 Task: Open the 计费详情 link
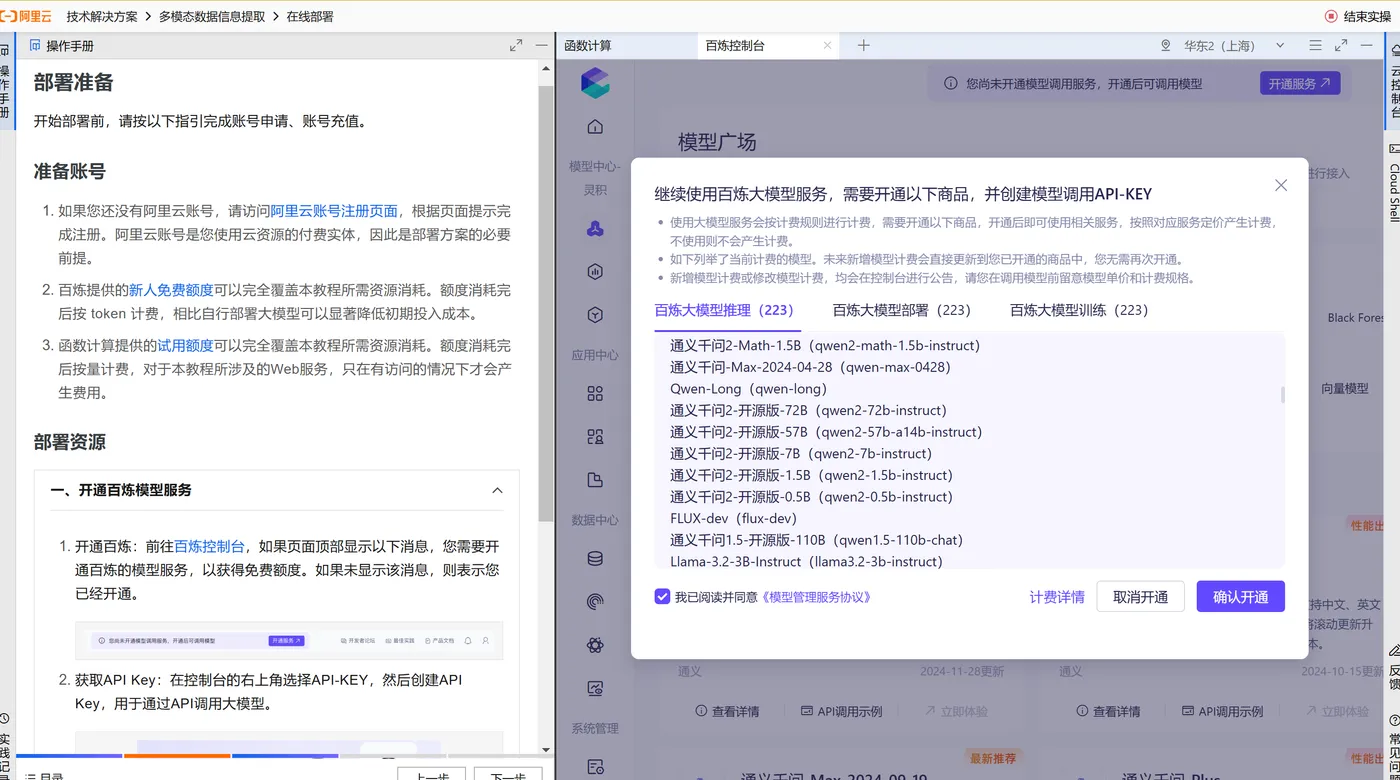click(1057, 597)
